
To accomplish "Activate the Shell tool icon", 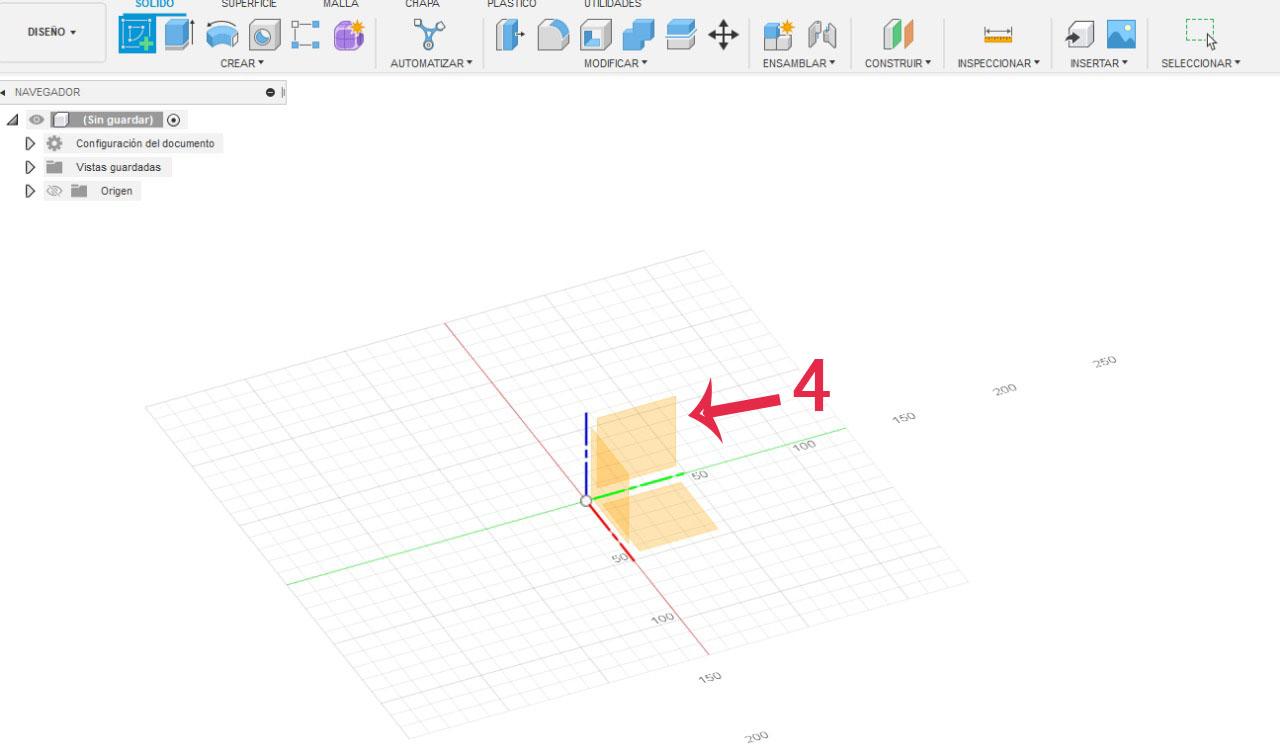I will (596, 36).
